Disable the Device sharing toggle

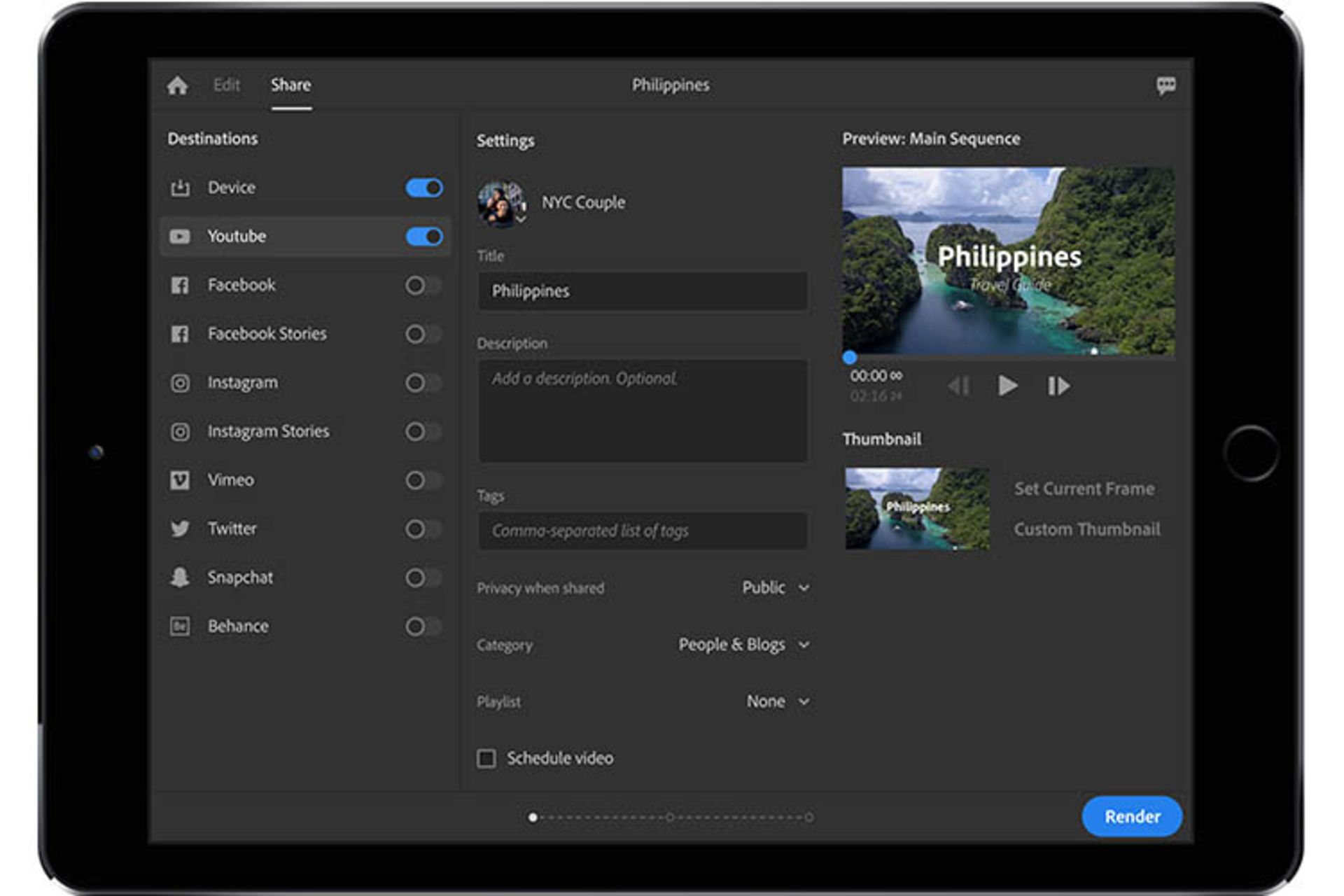tap(423, 188)
